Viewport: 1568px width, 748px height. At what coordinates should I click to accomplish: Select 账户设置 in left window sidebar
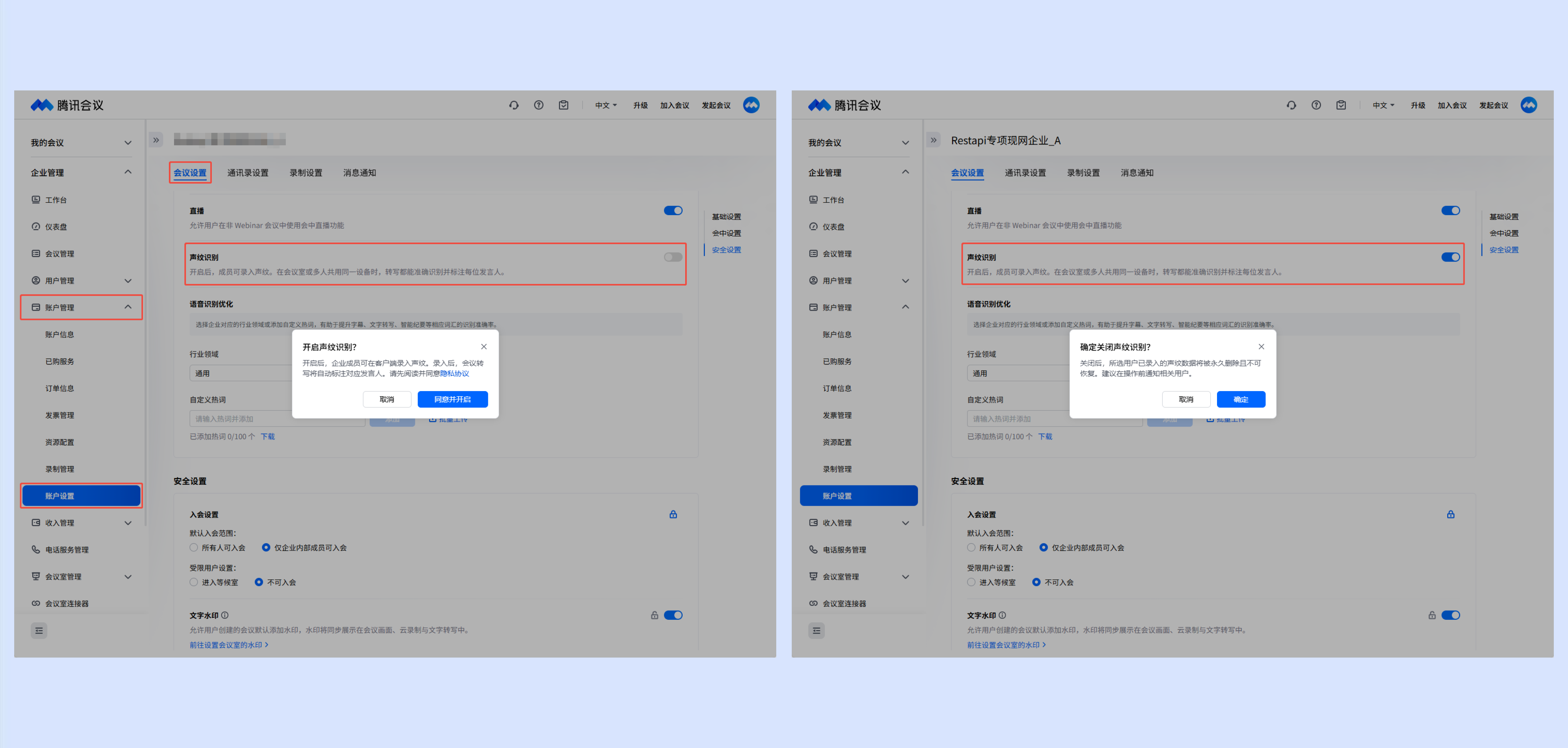tap(82, 496)
